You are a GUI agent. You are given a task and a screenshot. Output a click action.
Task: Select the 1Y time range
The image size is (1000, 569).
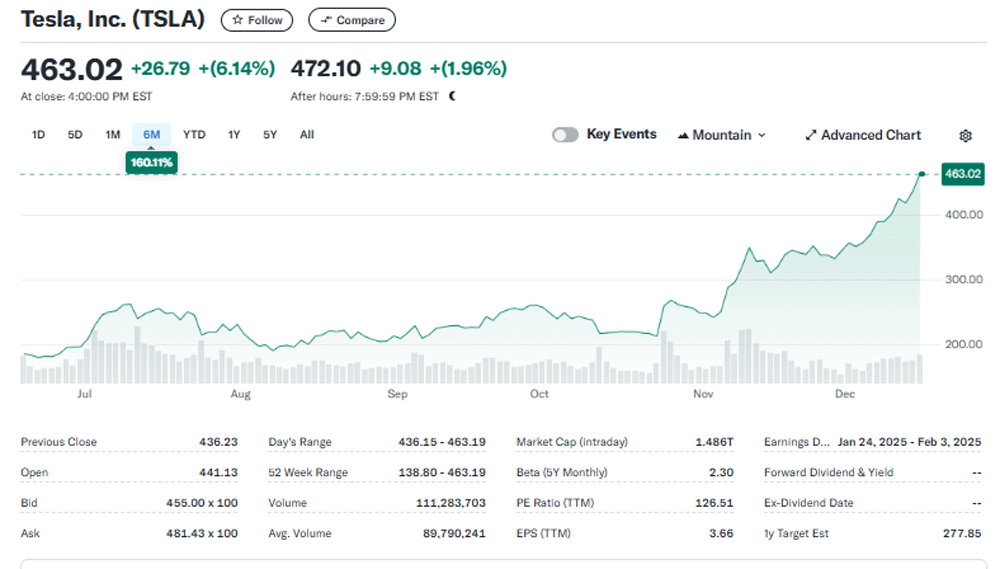click(234, 135)
